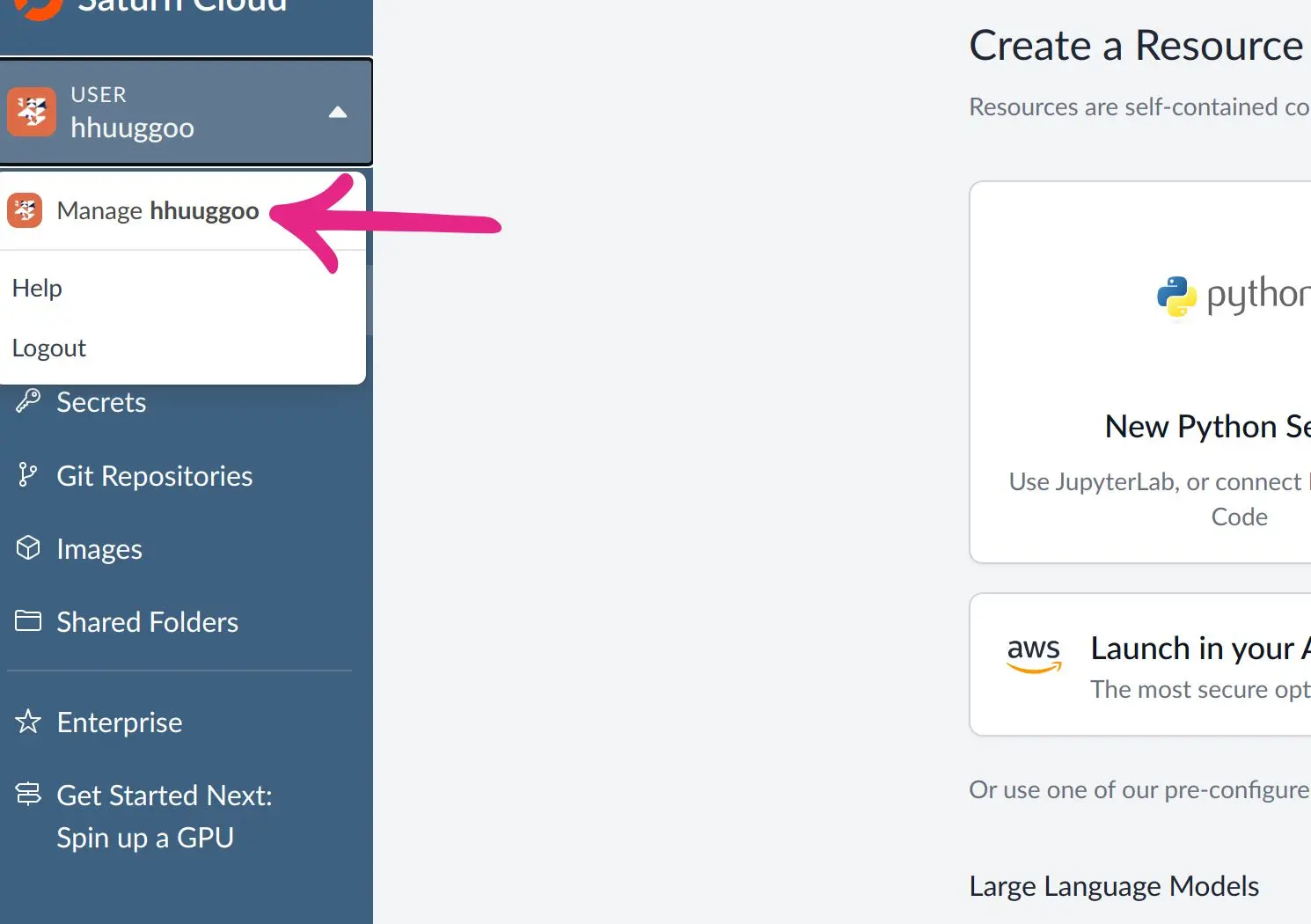This screenshot has width=1311, height=924.
Task: Select the Secrets key icon
Action: click(x=29, y=400)
